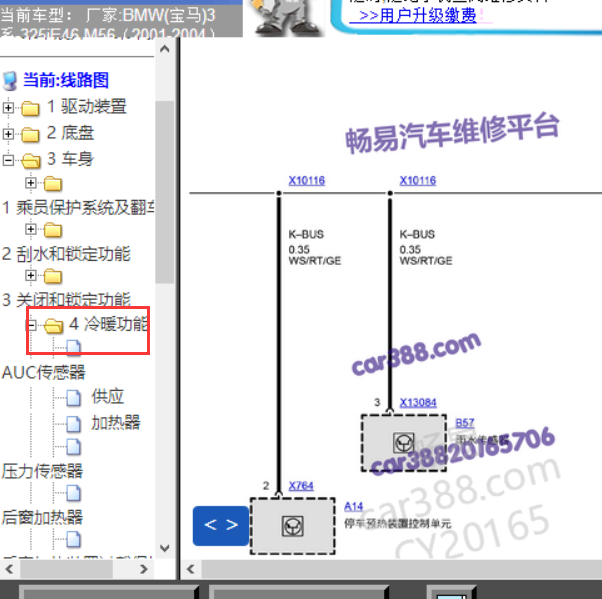Click the second X10116 connector link
The height and width of the screenshot is (599, 602).
(x=418, y=181)
